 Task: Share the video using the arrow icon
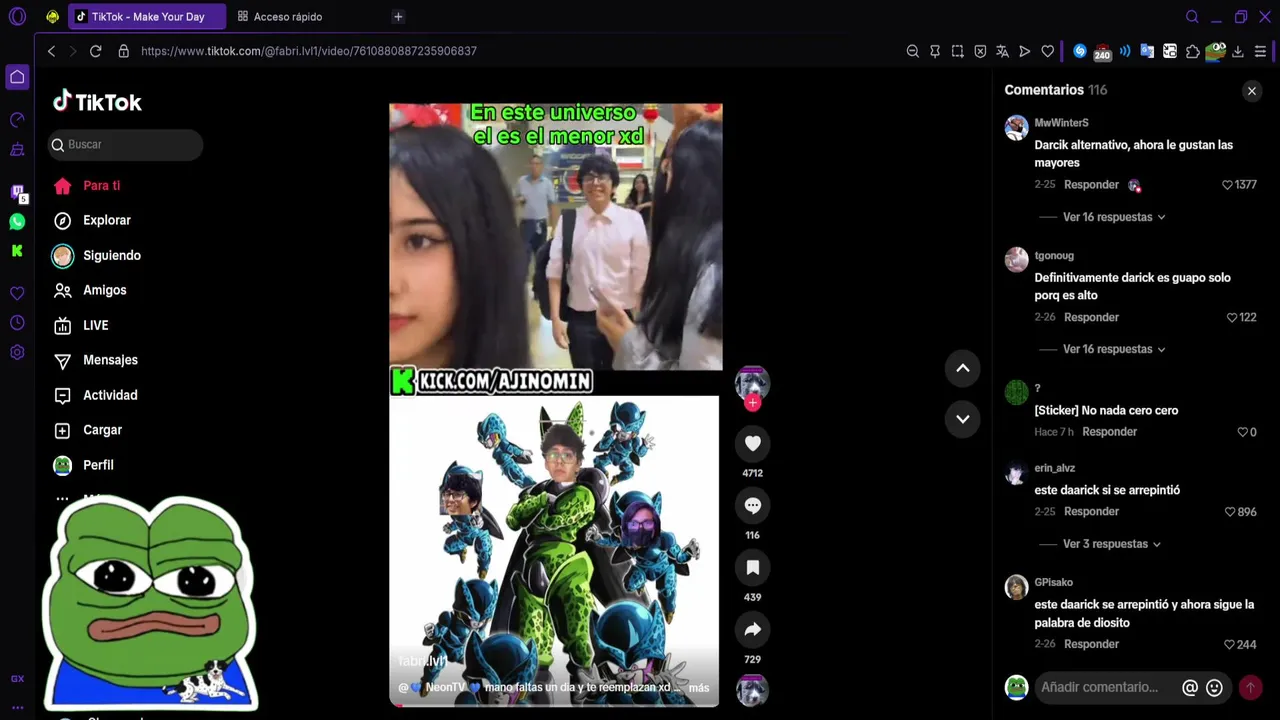point(752,629)
